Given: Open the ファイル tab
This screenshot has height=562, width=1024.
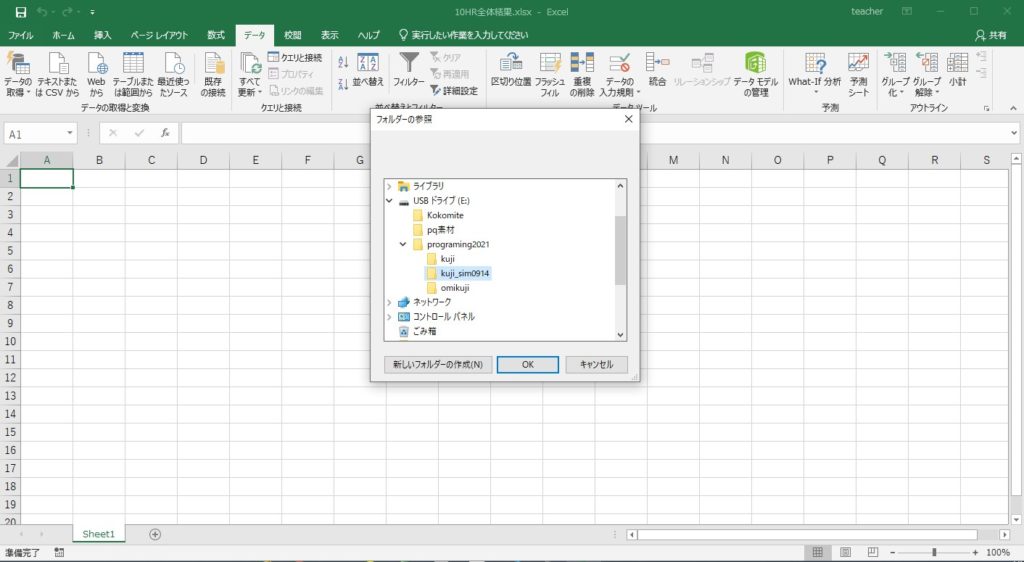Looking at the screenshot, I should tap(20, 35).
